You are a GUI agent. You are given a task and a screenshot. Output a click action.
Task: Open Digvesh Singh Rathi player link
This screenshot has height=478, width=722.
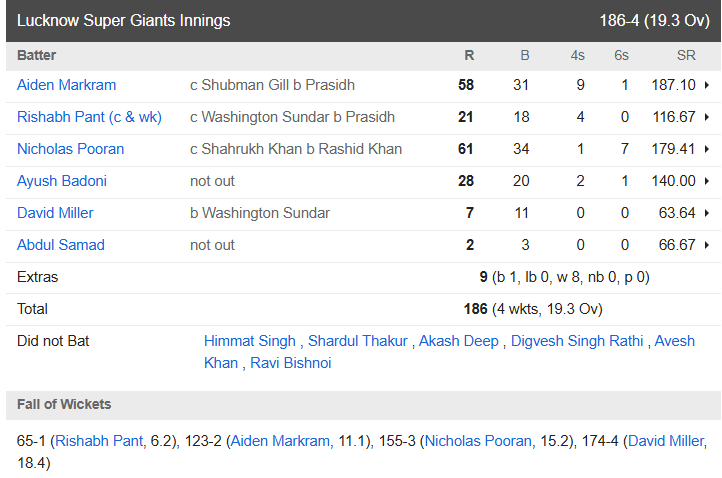tap(577, 341)
